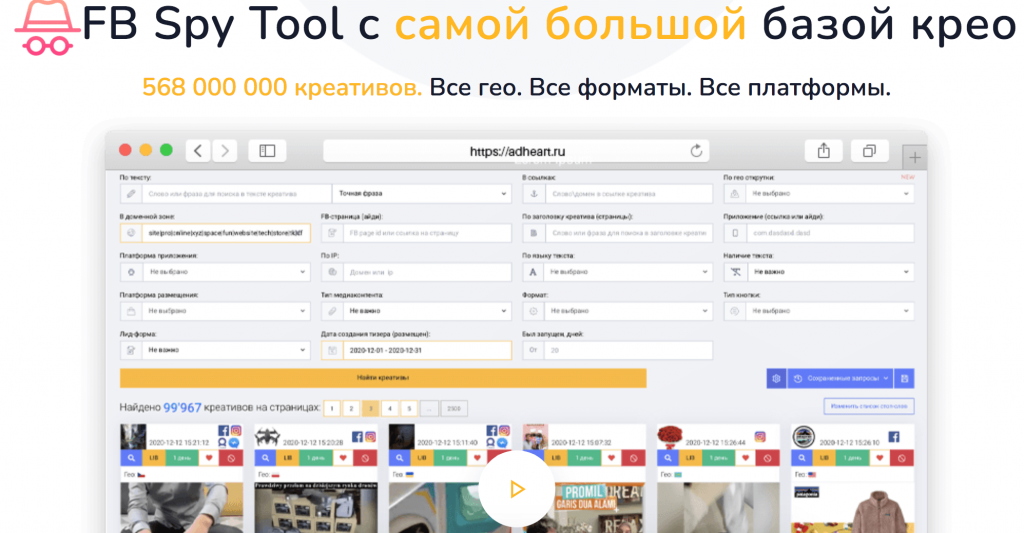Expand the 'Платформа размещения' dropdown
The image size is (1024, 533).
pos(215,311)
